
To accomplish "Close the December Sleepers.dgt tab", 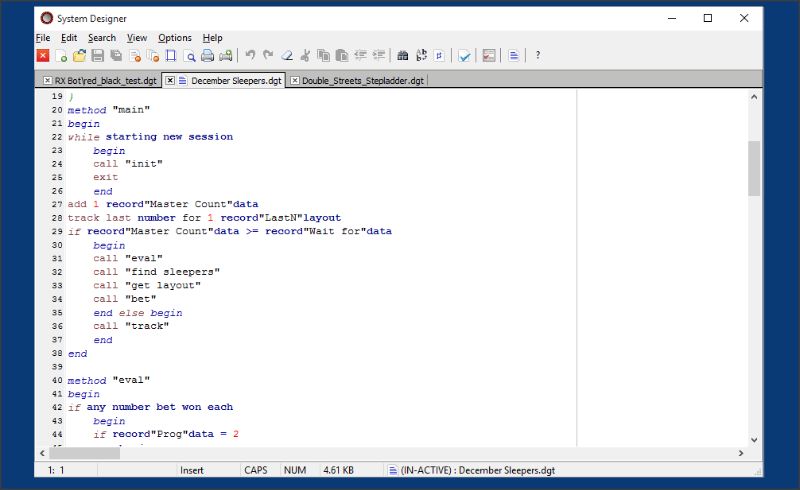I will coord(170,80).
